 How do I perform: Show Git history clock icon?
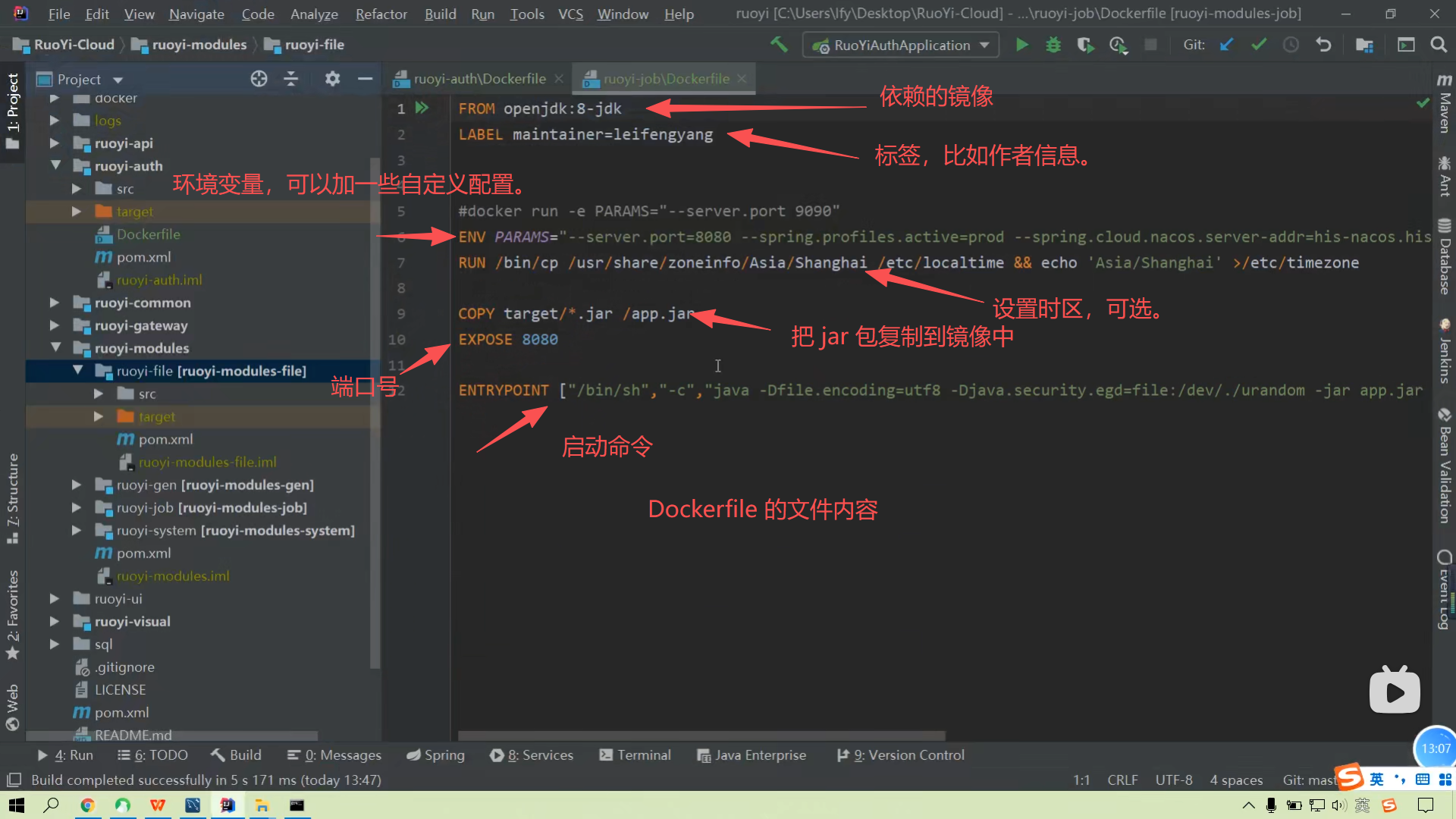tap(1291, 45)
